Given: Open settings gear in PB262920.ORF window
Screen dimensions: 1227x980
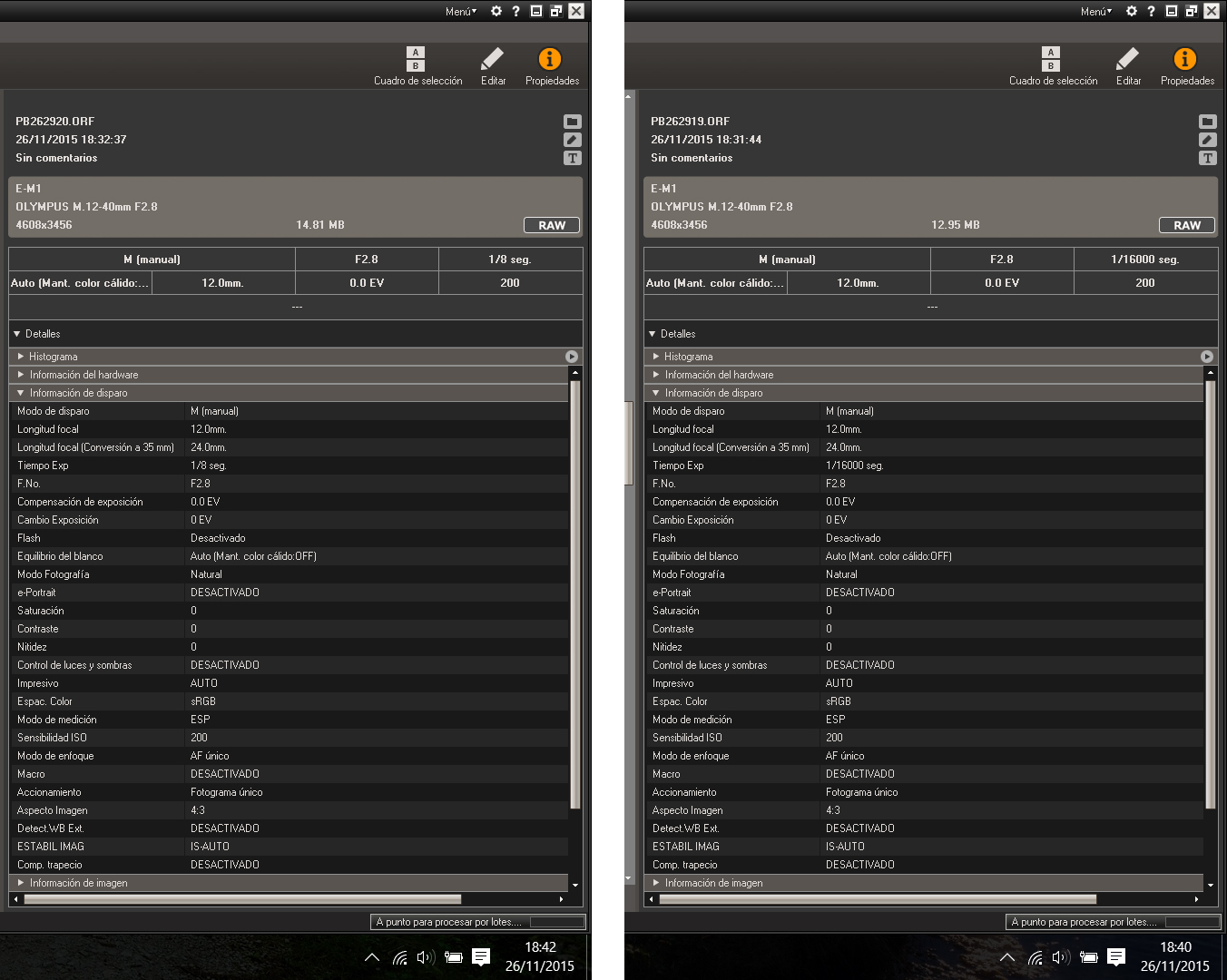Looking at the screenshot, I should pyautogui.click(x=496, y=11).
